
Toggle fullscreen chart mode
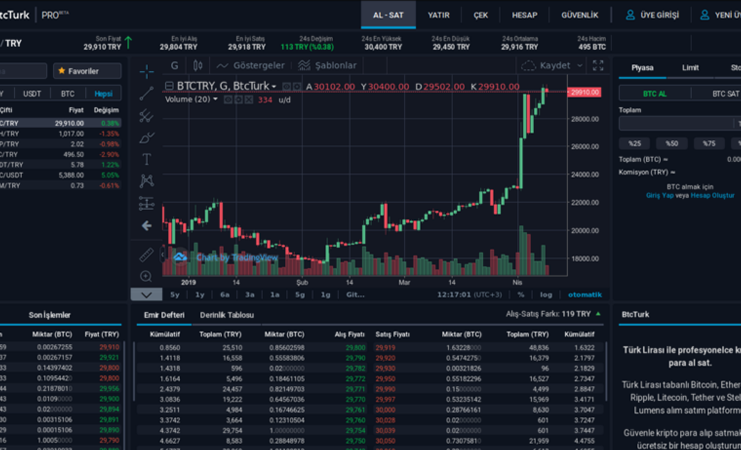click(598, 66)
